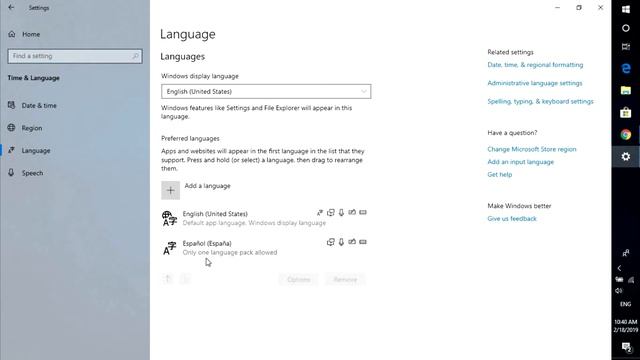Show hidden tray icons chevron
Viewport: 640px width, 360px height.
[619, 268]
